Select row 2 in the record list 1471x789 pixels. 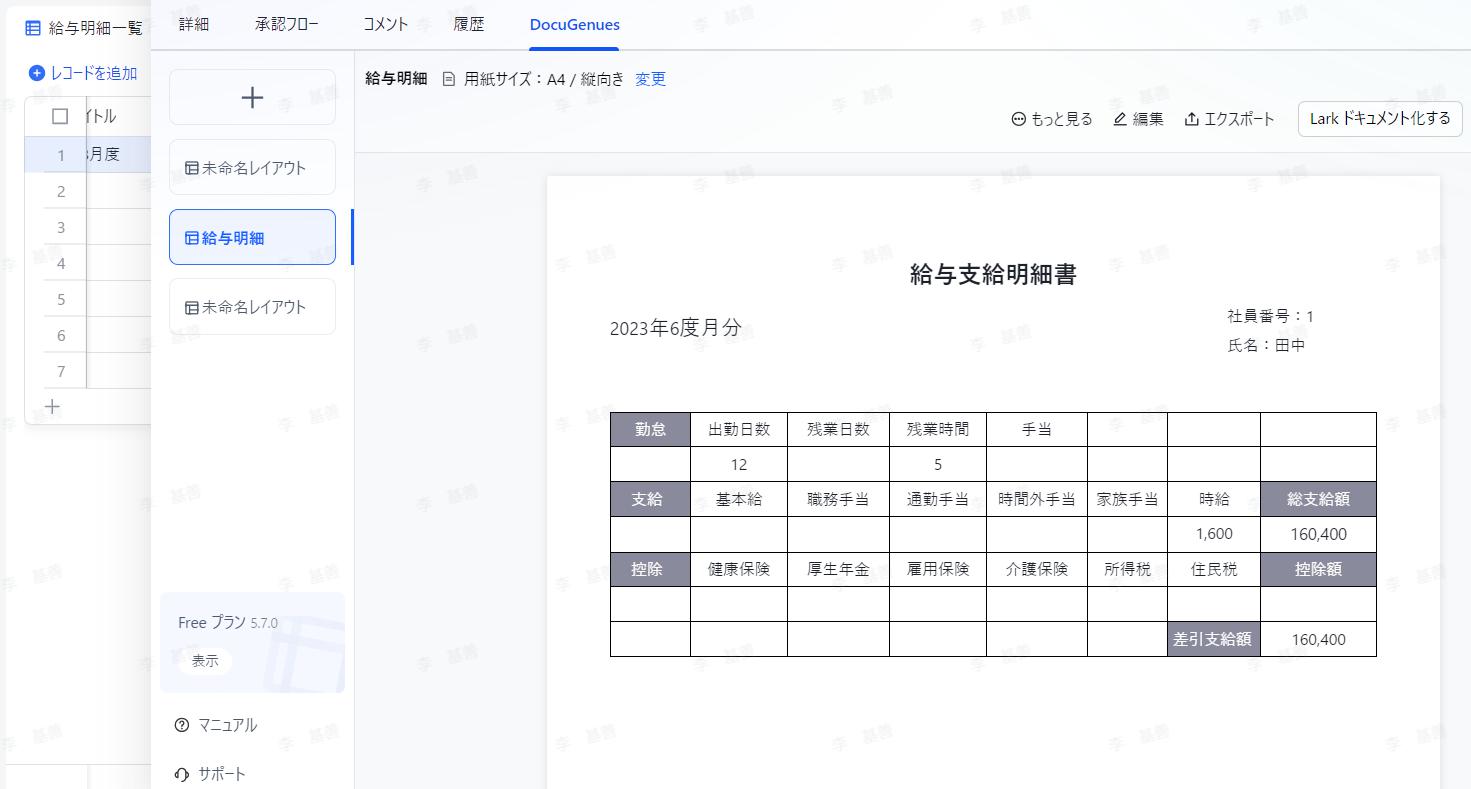[87, 191]
